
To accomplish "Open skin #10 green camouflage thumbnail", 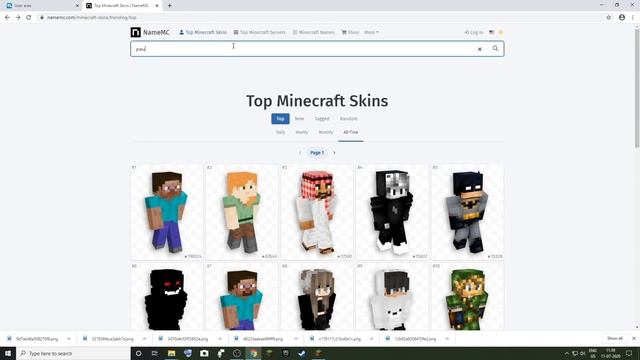I will [x=467, y=297].
